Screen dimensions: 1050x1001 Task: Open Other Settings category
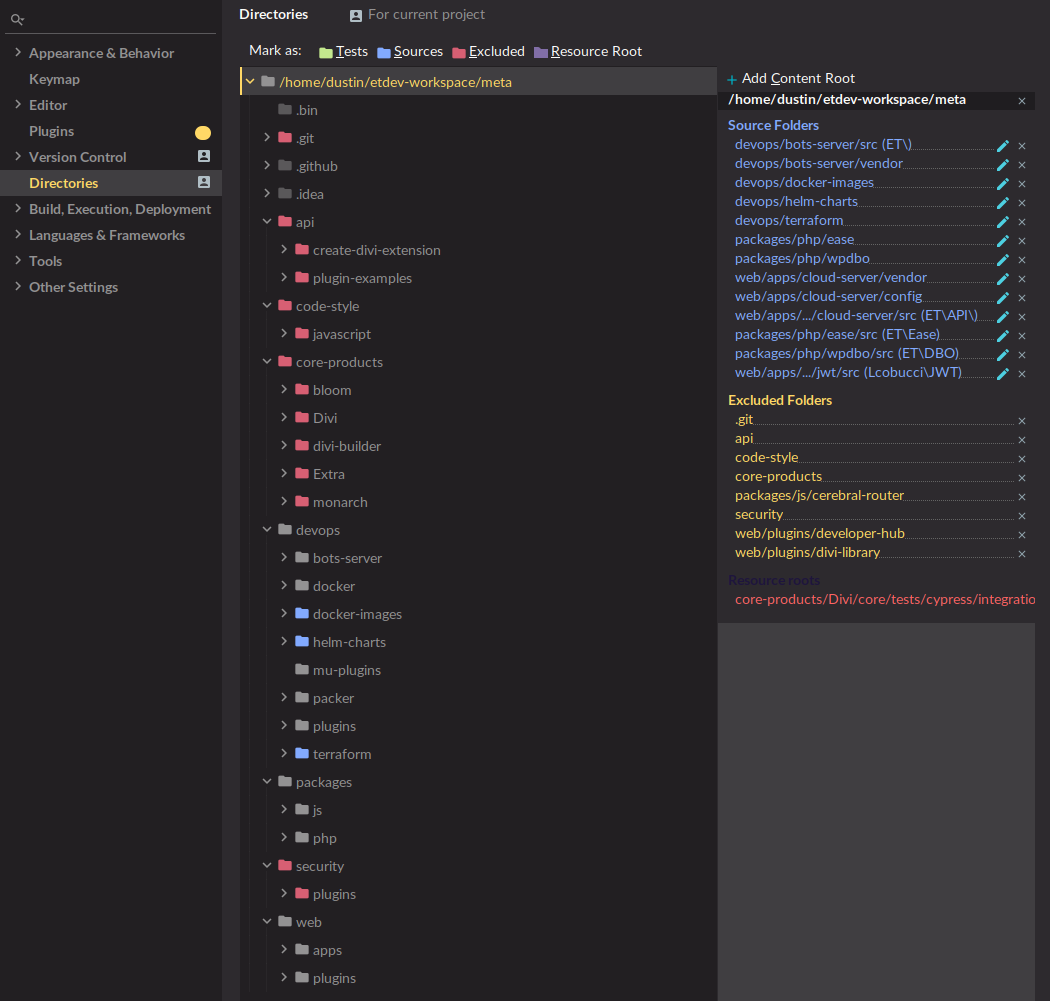pos(73,287)
